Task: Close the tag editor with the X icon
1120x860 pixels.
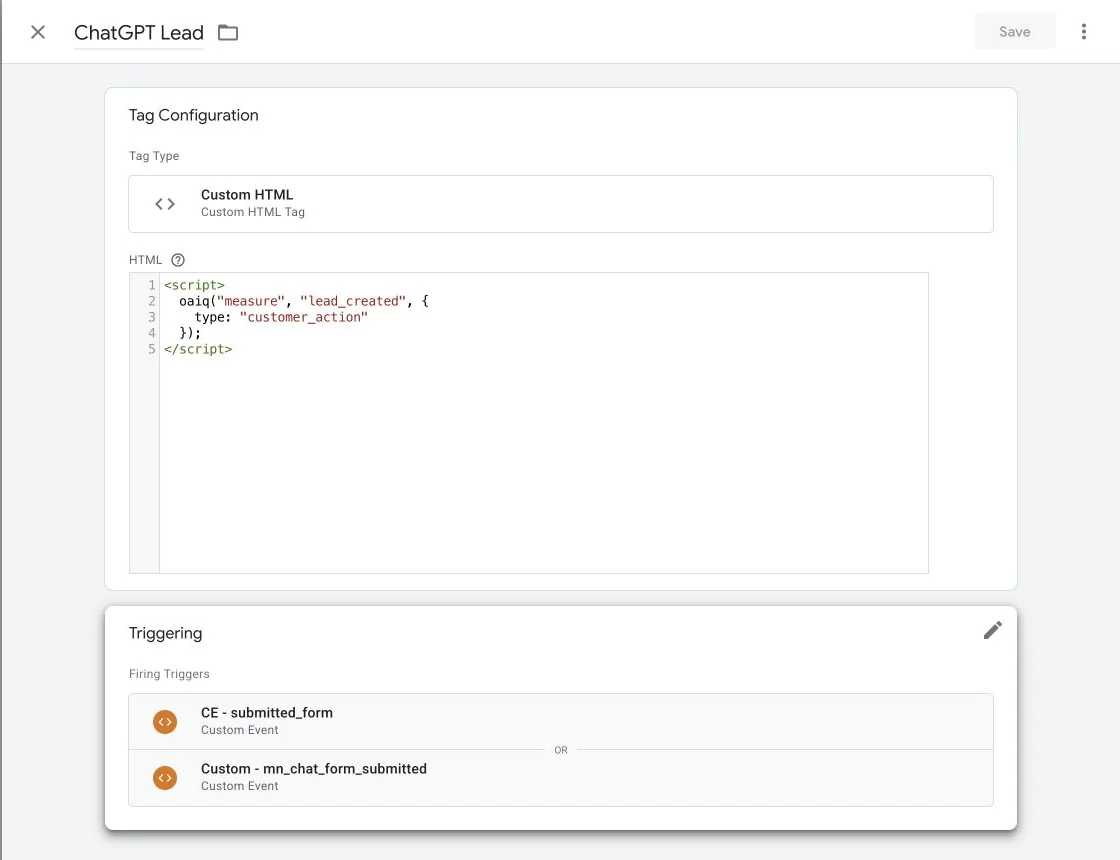Action: click(x=38, y=32)
